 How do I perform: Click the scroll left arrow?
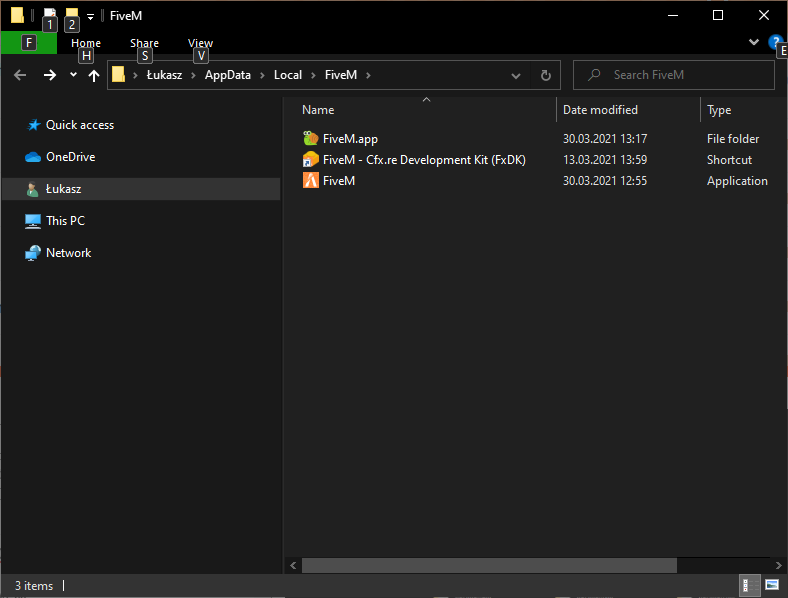click(x=293, y=565)
